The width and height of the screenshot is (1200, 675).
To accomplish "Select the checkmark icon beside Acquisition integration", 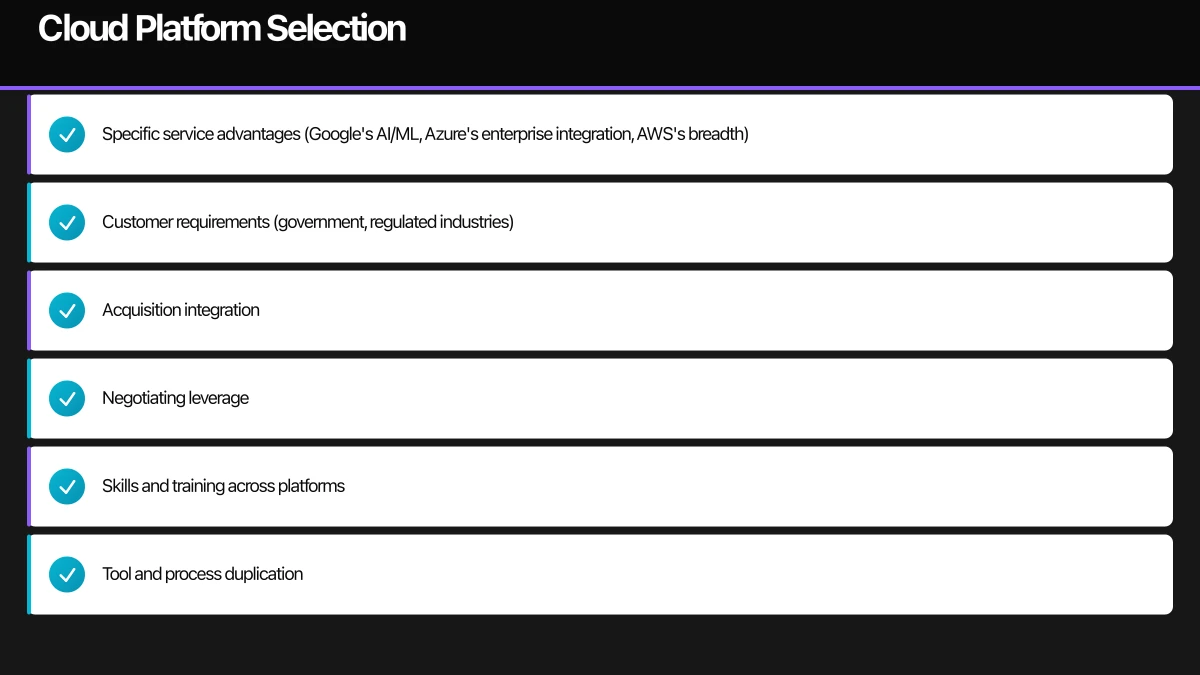I will tap(67, 310).
